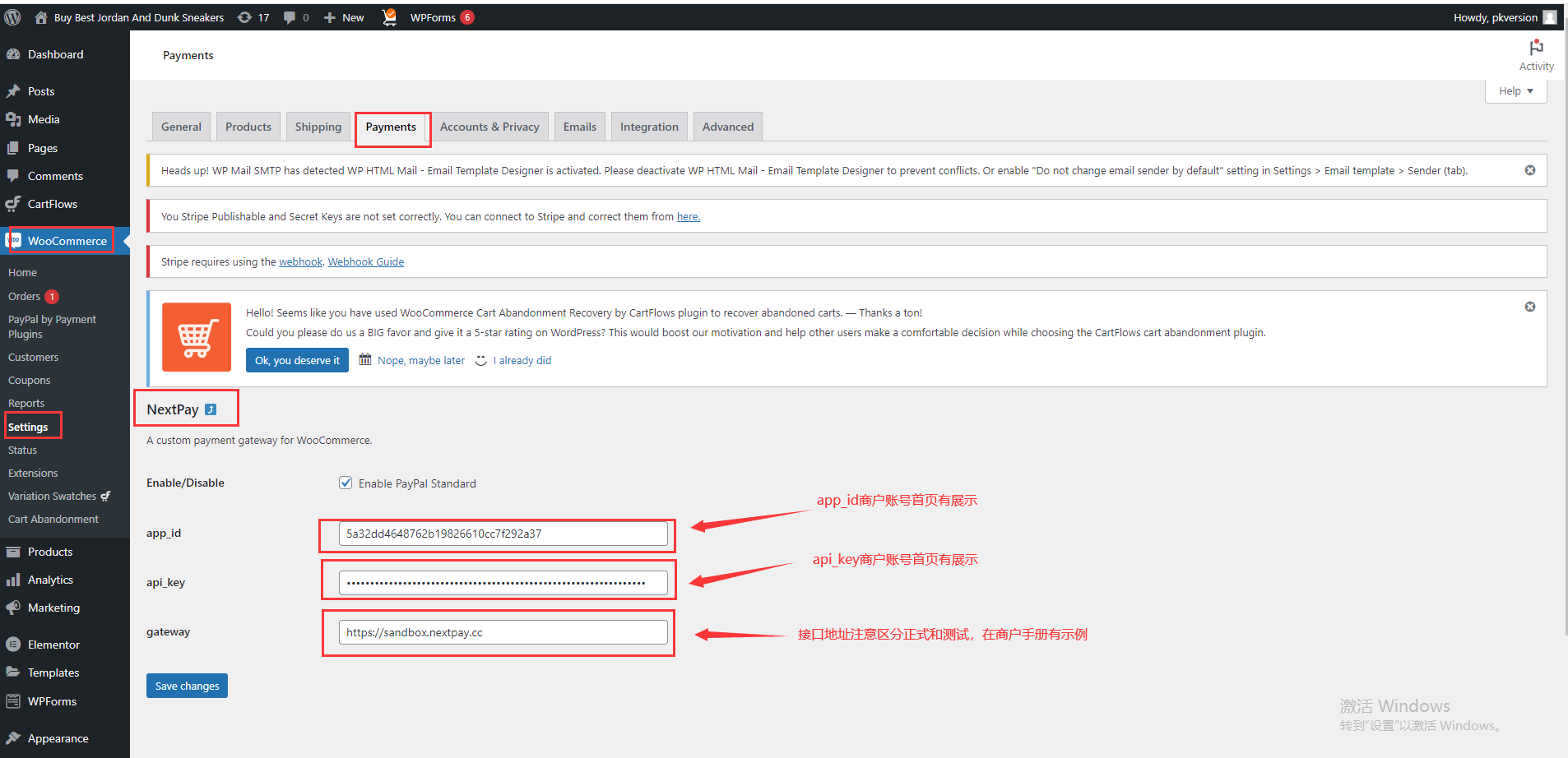Image resolution: width=1568 pixels, height=758 pixels.
Task: Click the Products box icon in sidebar
Action: (x=13, y=552)
